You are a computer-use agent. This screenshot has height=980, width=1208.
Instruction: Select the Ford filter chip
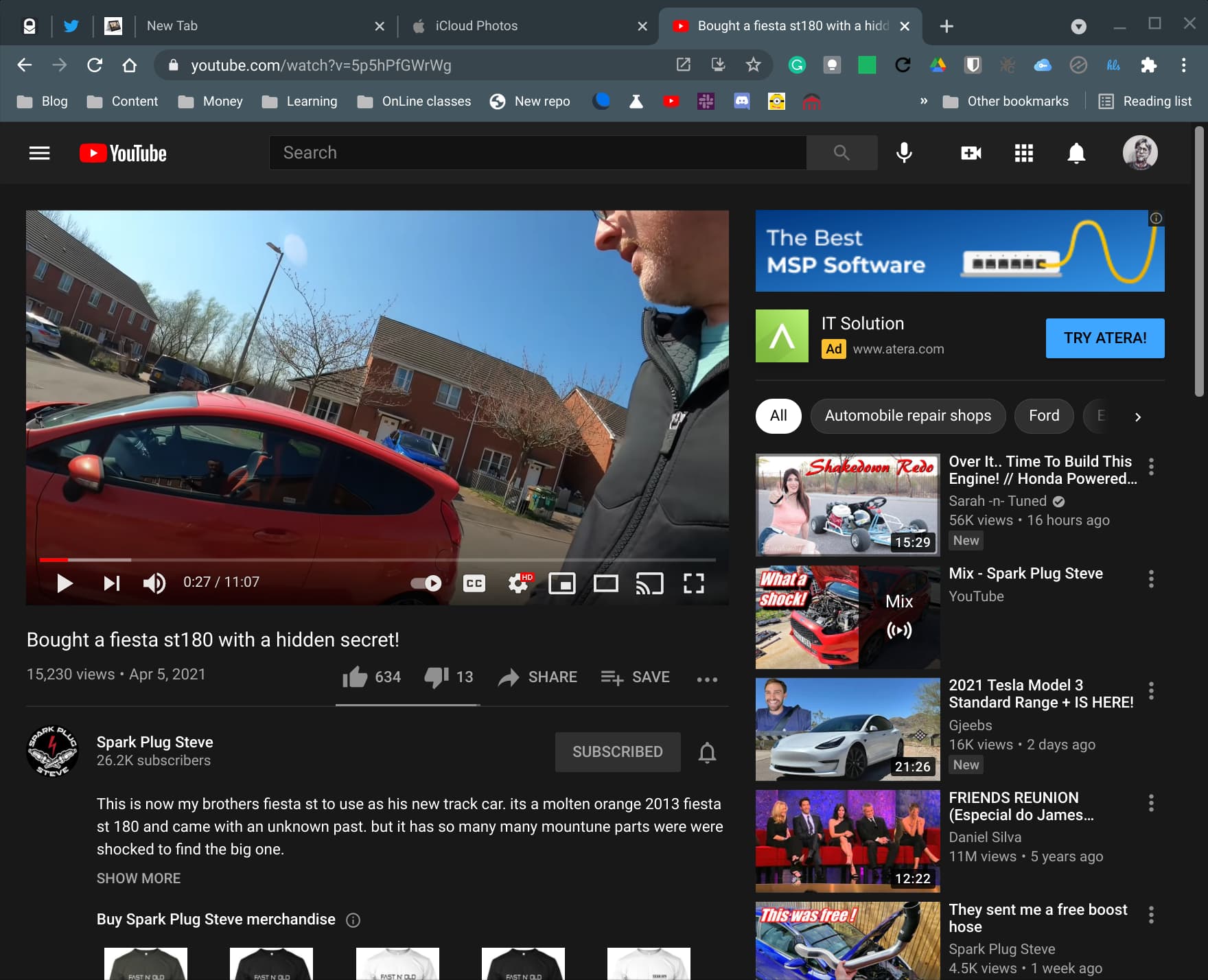click(1044, 416)
